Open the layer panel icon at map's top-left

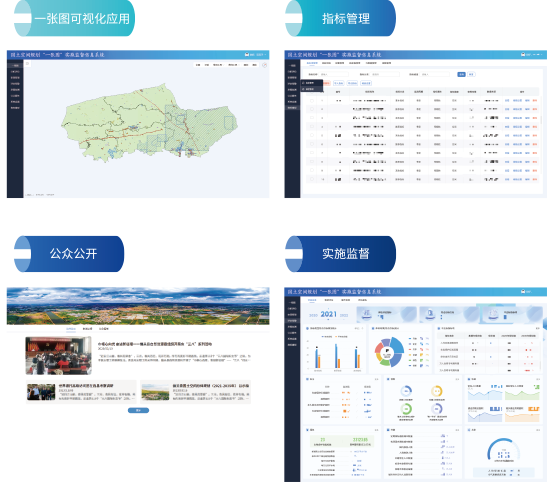[27, 63]
